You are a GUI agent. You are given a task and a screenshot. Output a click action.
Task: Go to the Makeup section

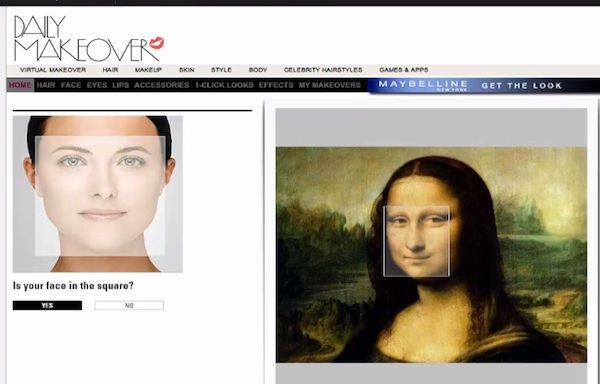click(x=148, y=70)
